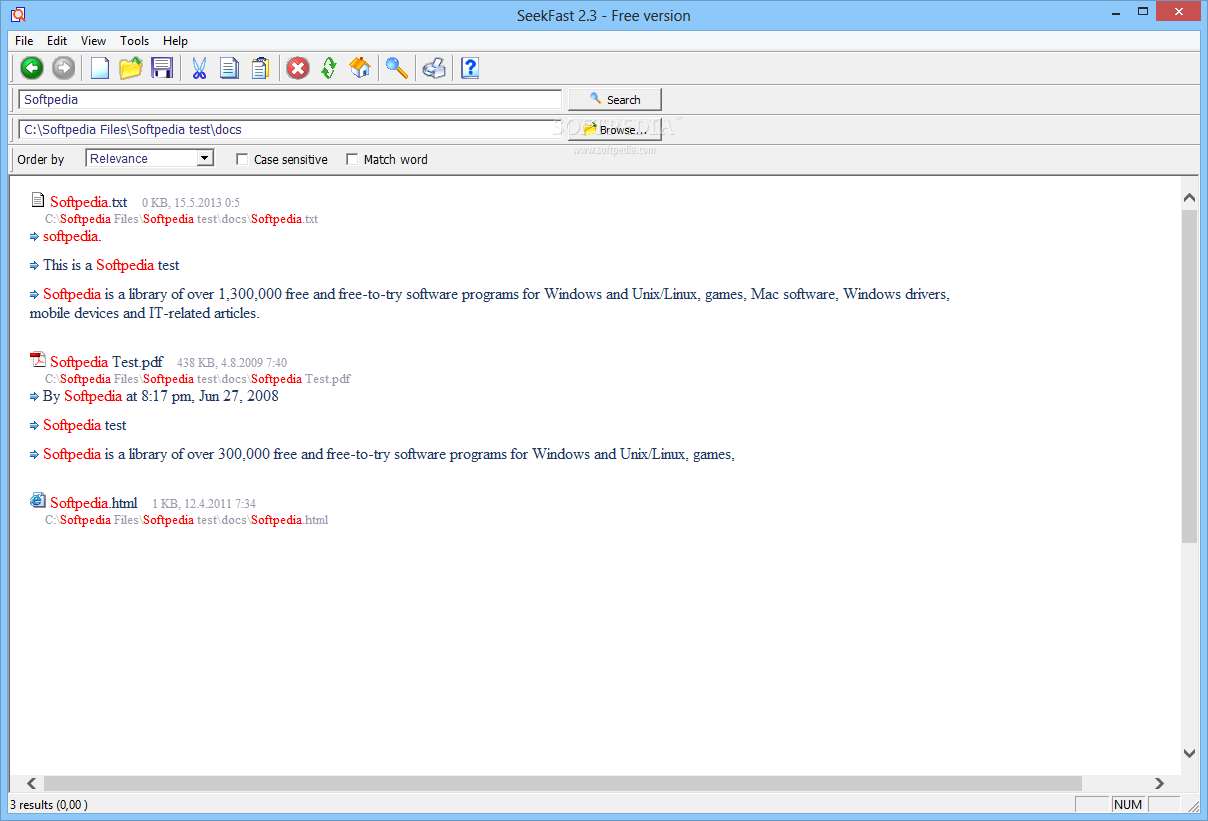This screenshot has width=1208, height=821.
Task: Click the Search button
Action: coord(615,100)
